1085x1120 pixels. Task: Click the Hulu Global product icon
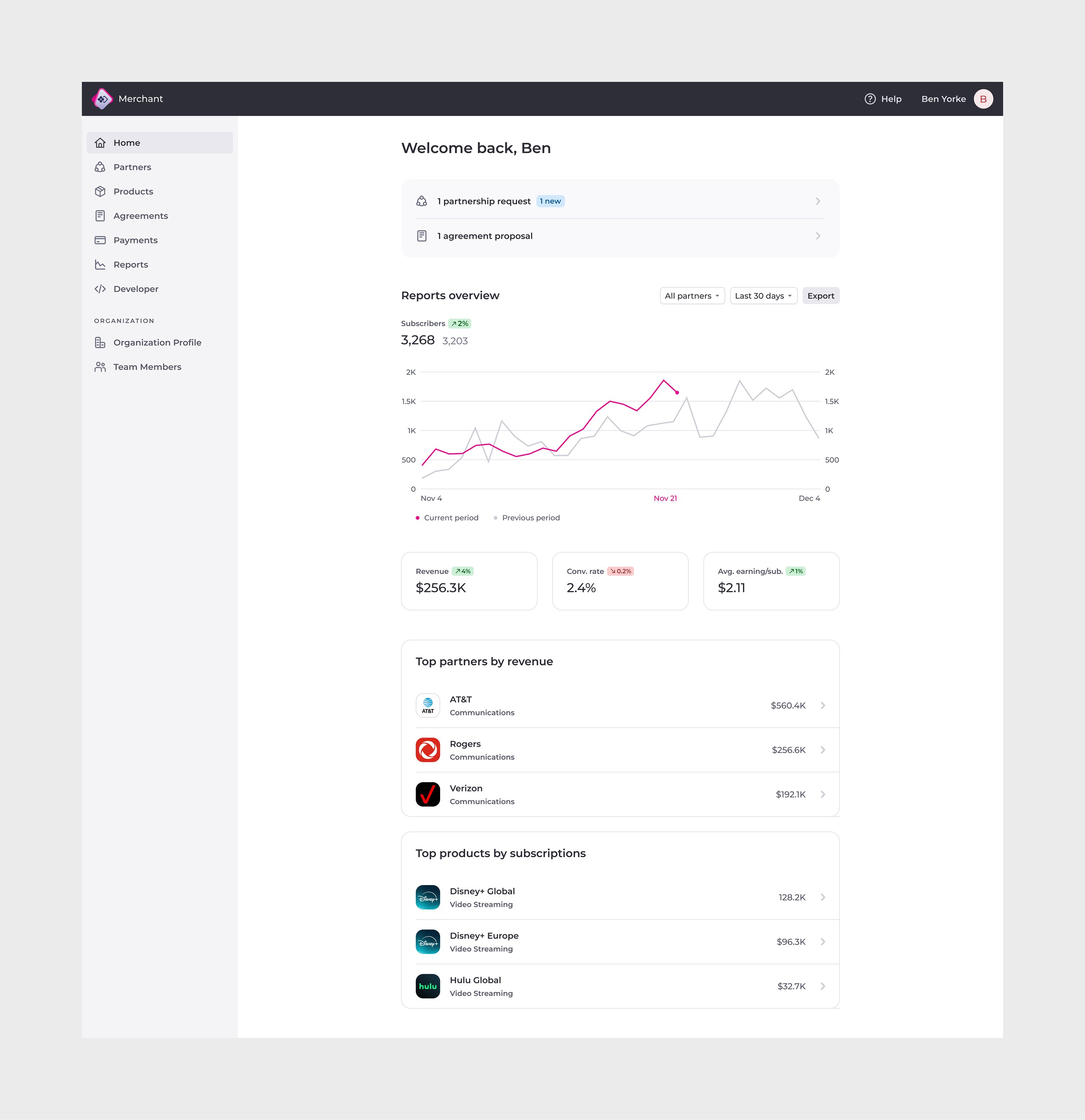[428, 986]
